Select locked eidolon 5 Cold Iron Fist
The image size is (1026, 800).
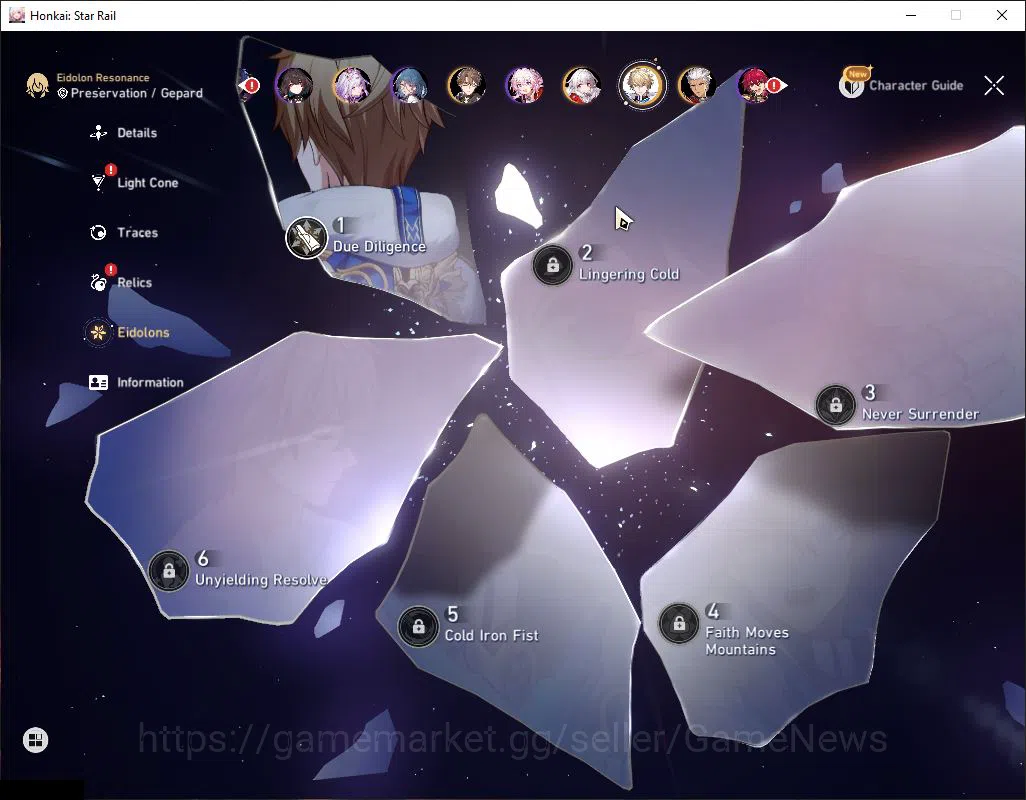pyautogui.click(x=418, y=627)
